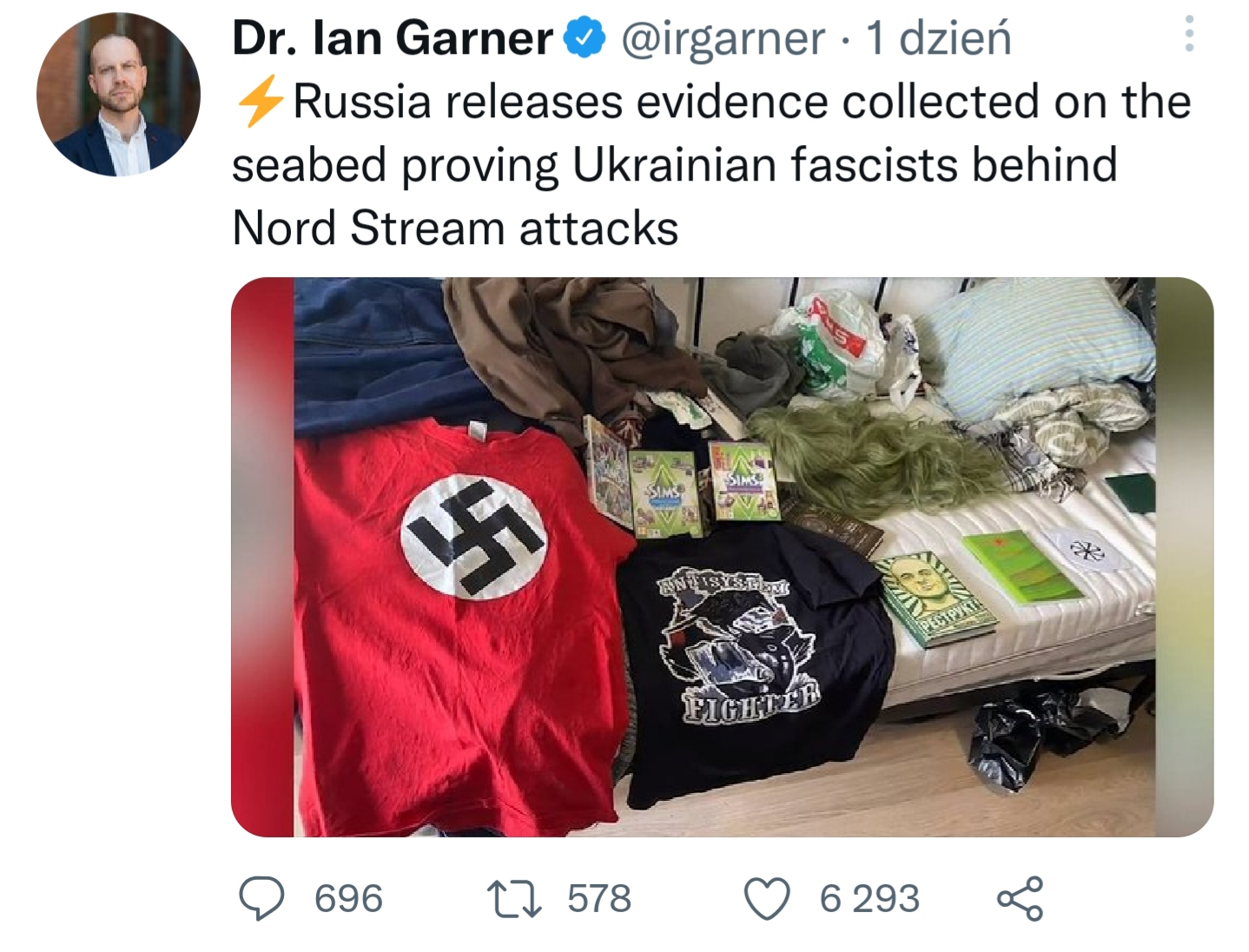Click the 696 replies count
The width and height of the screenshot is (1249, 952).
pos(348,899)
